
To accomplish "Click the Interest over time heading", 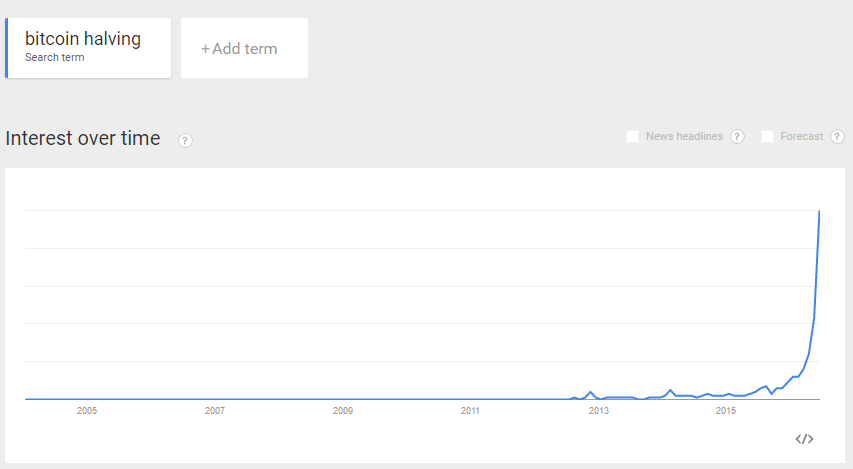I will click(83, 138).
